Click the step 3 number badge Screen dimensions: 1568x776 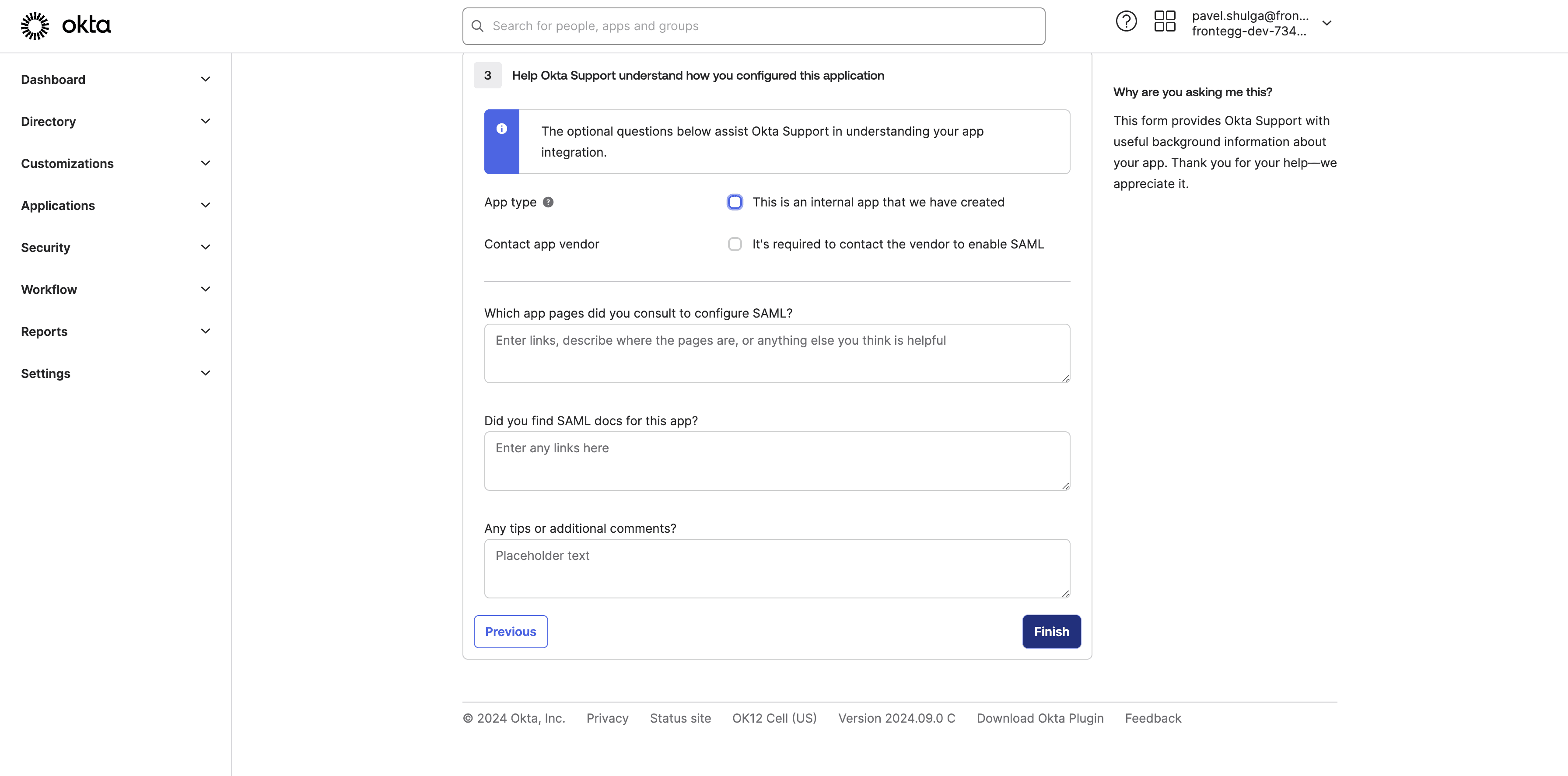coord(487,76)
